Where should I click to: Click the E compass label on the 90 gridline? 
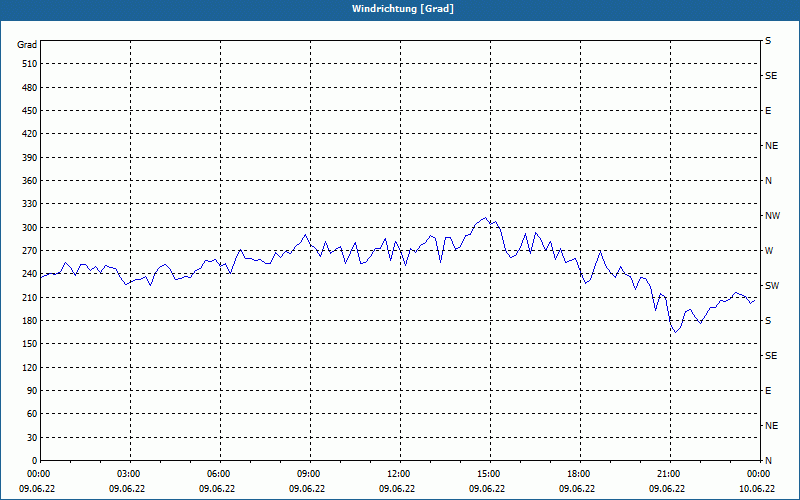pos(768,391)
